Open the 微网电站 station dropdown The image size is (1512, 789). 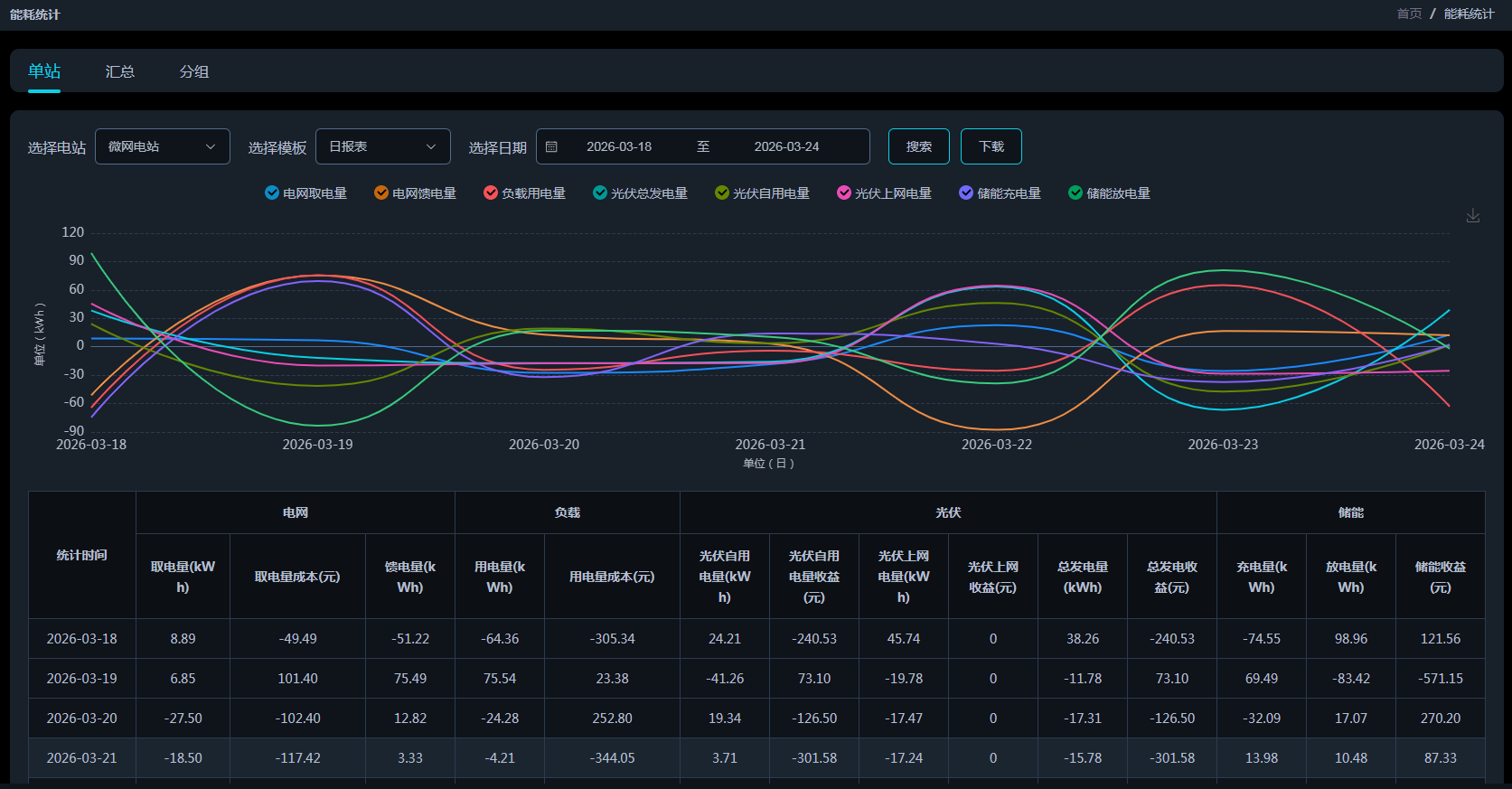pyautogui.click(x=163, y=146)
